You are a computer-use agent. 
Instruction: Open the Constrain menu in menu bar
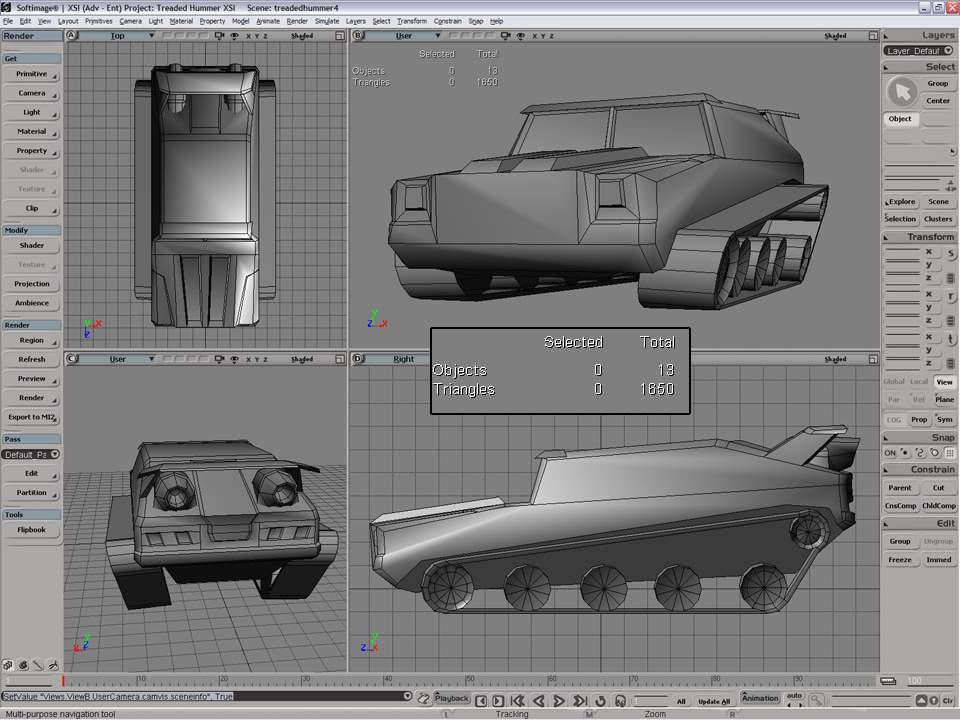pos(447,21)
